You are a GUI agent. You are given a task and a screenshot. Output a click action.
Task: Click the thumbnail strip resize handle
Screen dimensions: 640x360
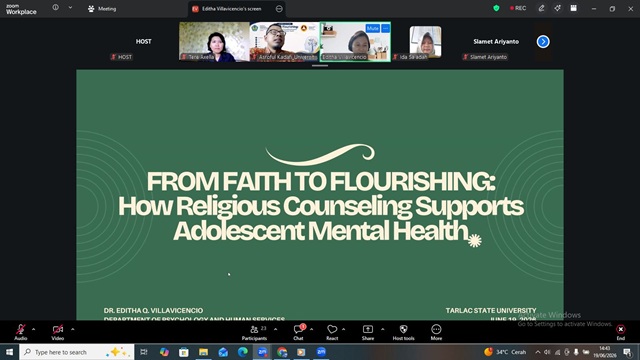tap(320, 65)
